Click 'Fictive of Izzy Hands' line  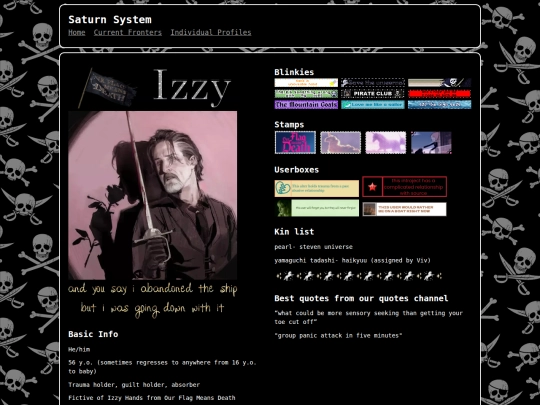pos(152,398)
